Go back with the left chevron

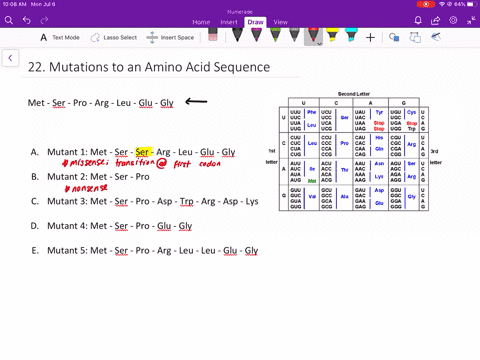(x=10, y=58)
